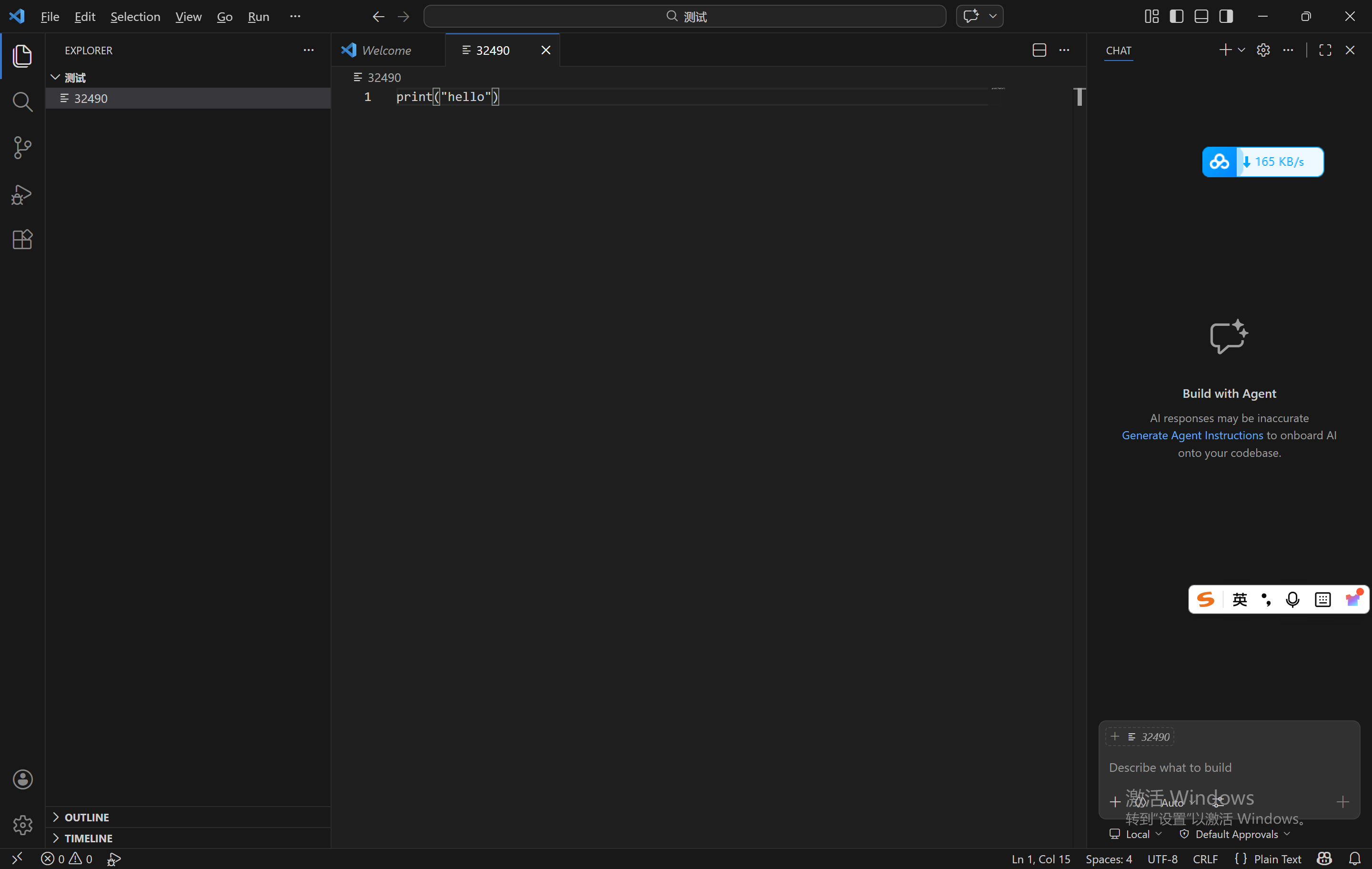
Task: Open the Source Control view
Action: [22, 148]
